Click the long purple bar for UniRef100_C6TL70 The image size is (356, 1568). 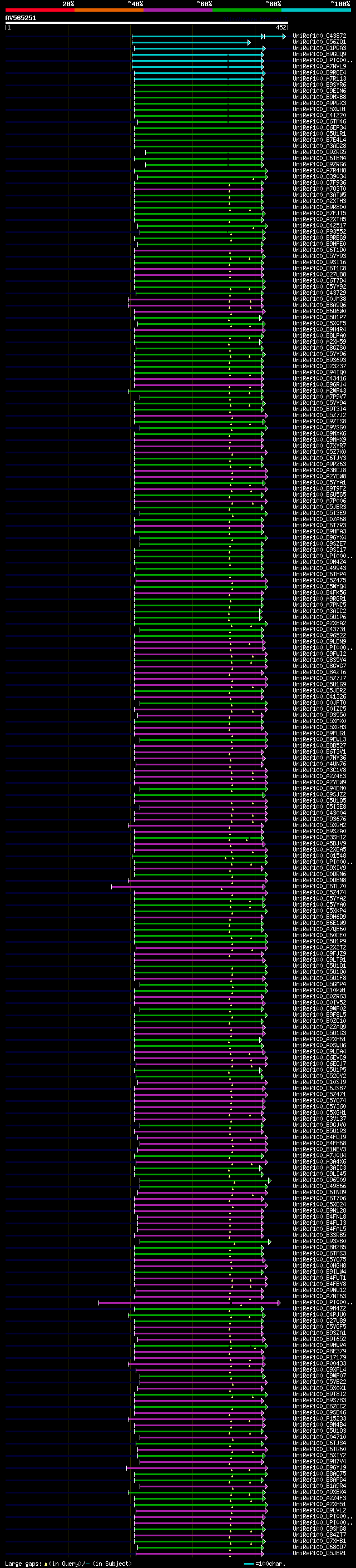coord(189,886)
